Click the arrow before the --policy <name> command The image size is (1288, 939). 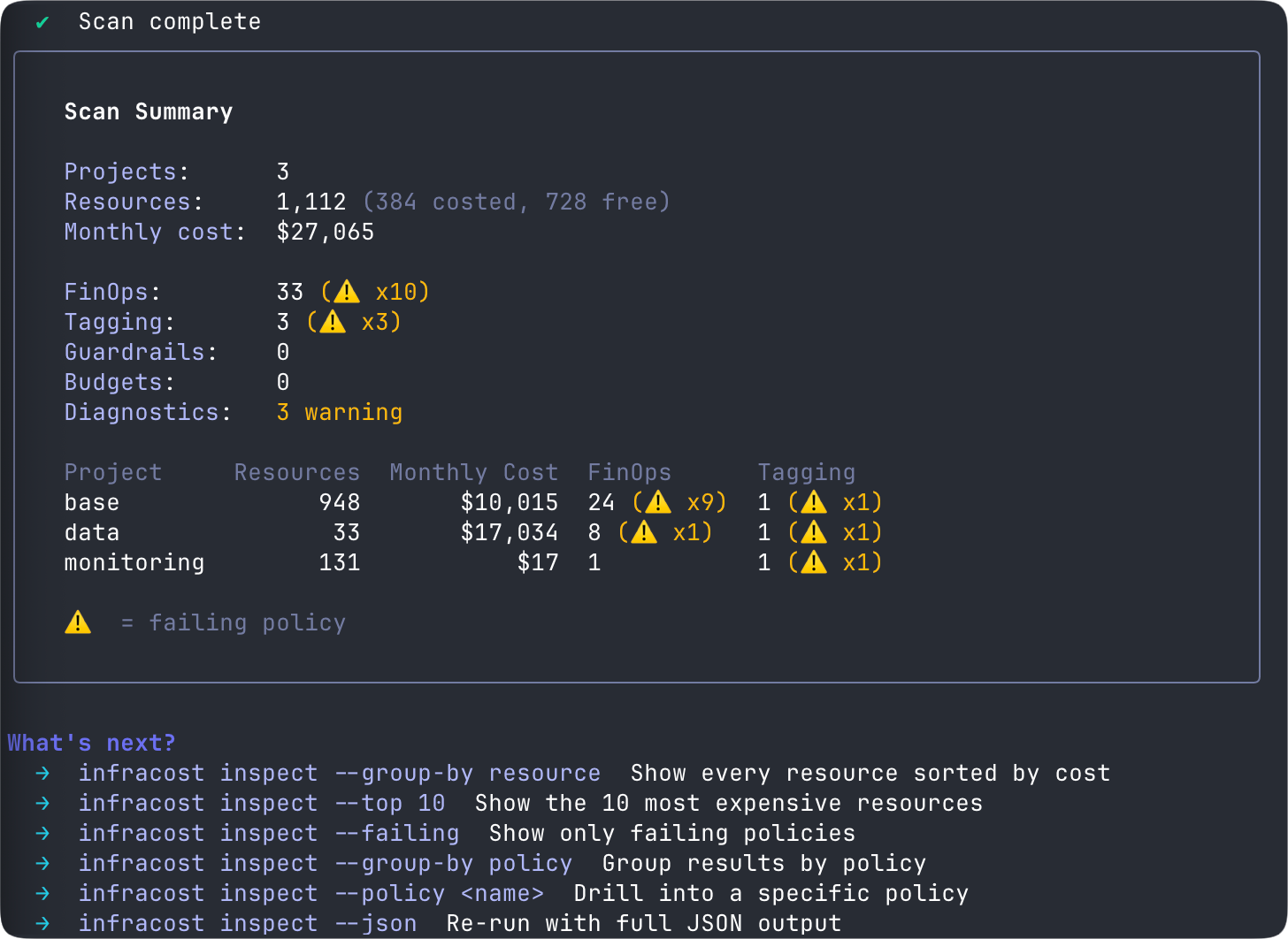[x=42, y=894]
